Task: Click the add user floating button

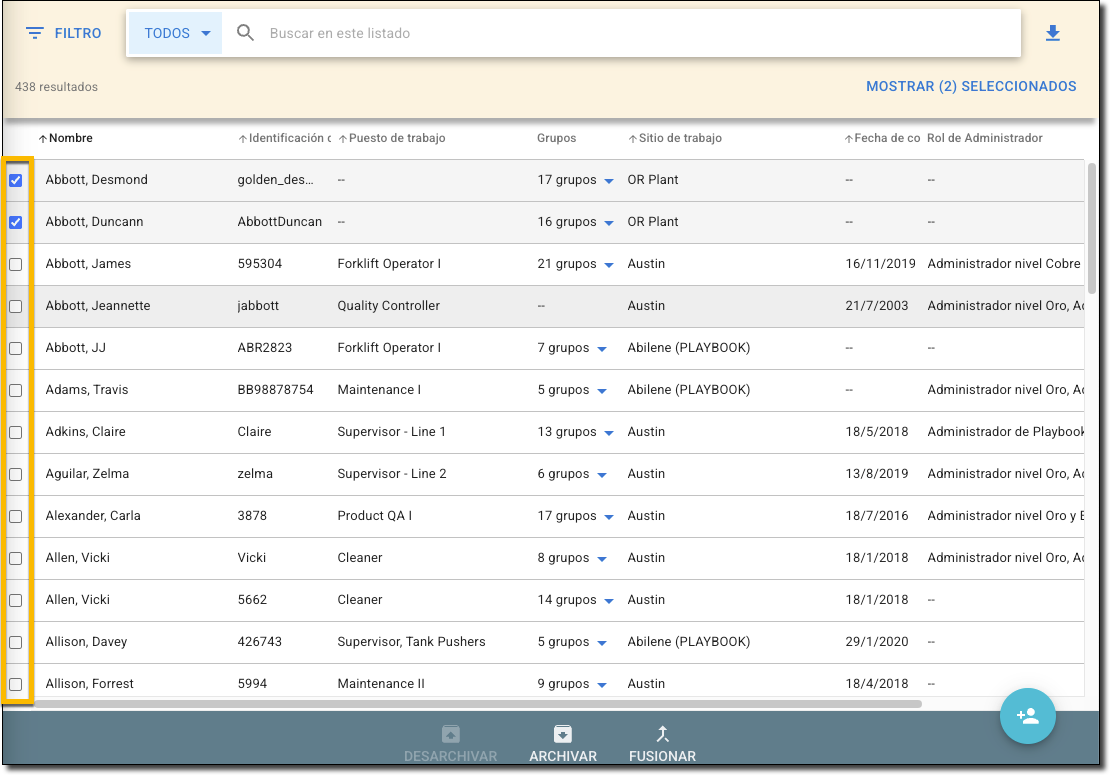Action: pyautogui.click(x=1027, y=716)
